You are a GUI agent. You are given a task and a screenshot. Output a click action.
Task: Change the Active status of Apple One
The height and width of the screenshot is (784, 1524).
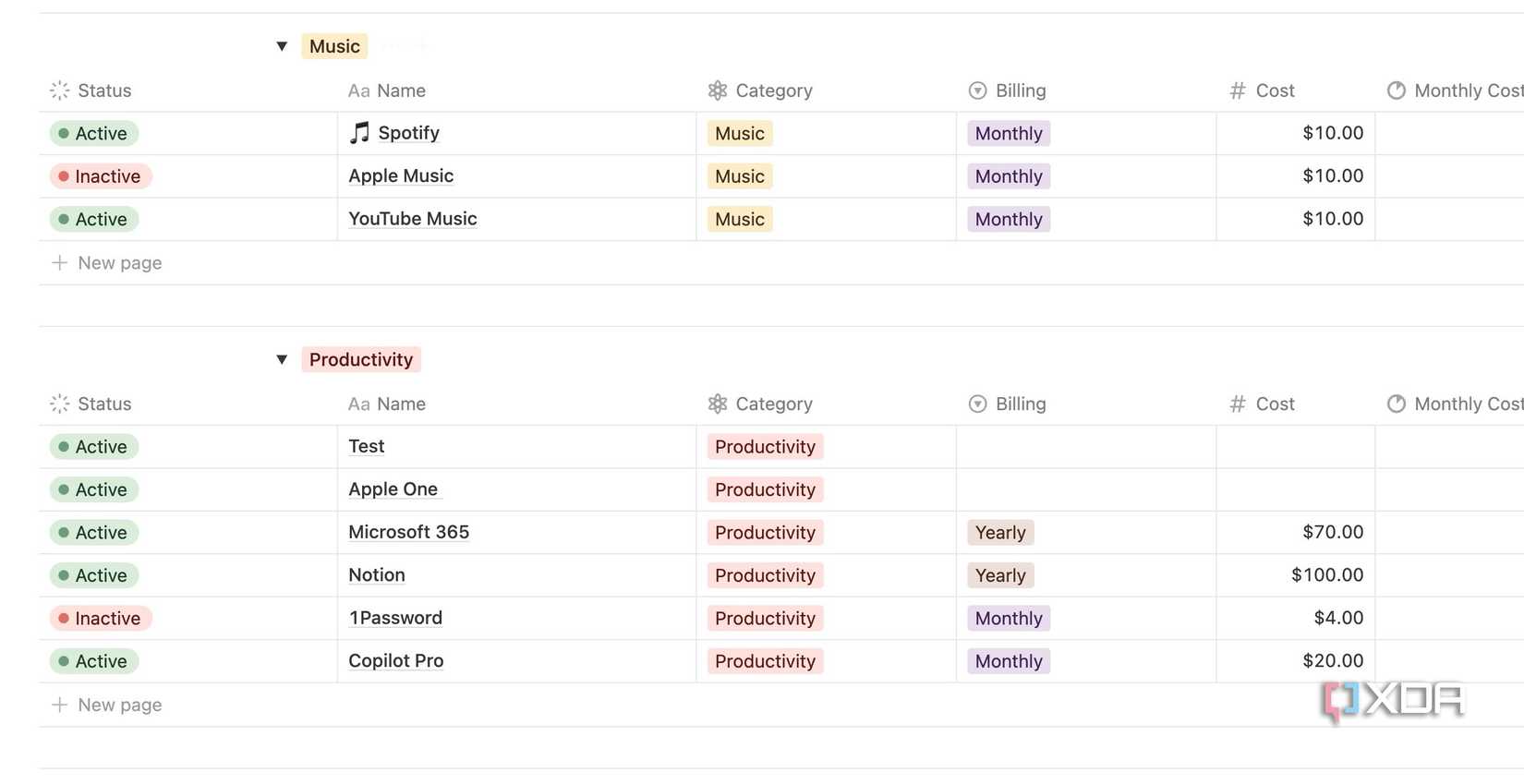point(94,489)
